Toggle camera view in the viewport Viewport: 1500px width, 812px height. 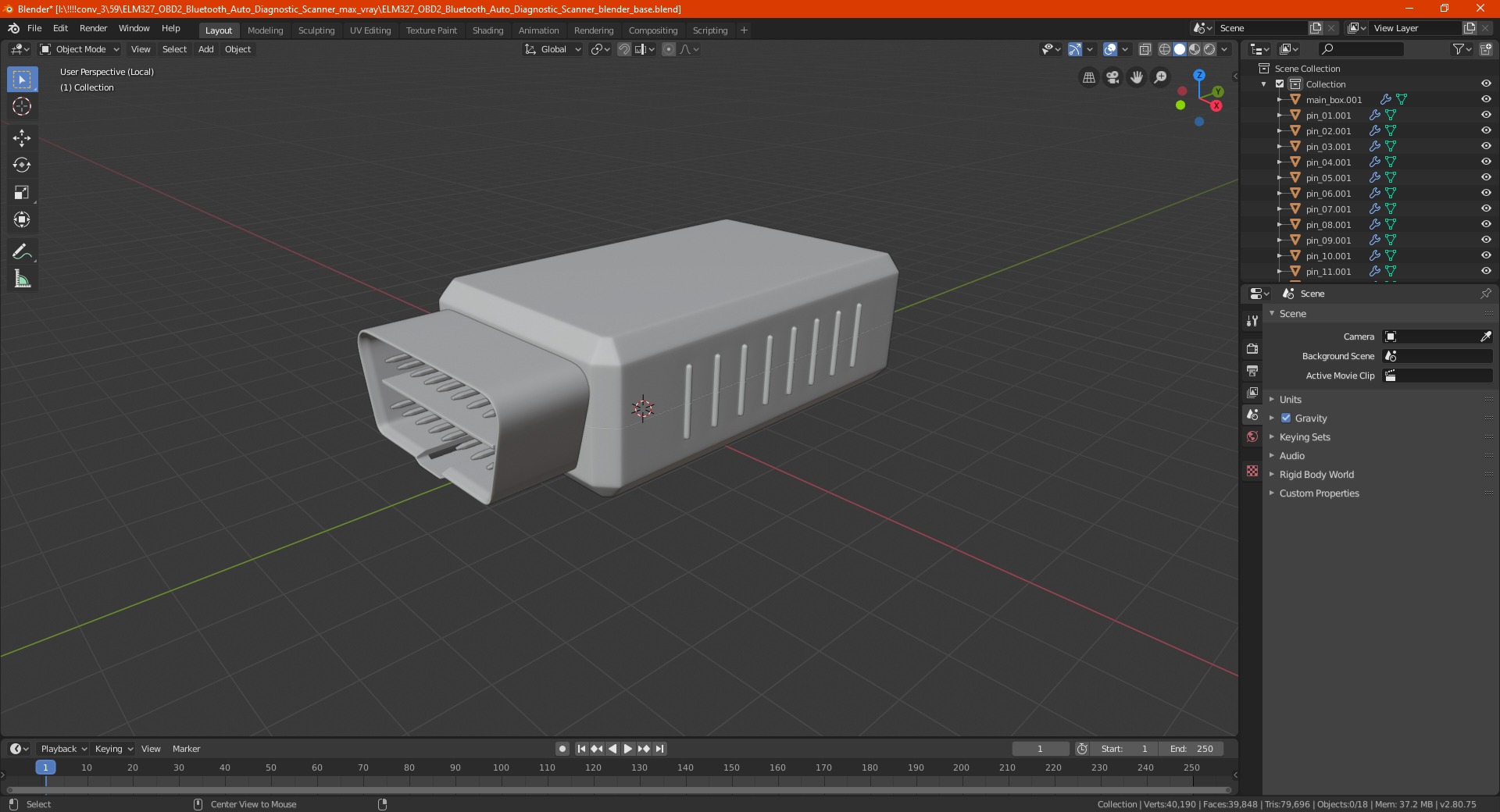tap(1112, 77)
